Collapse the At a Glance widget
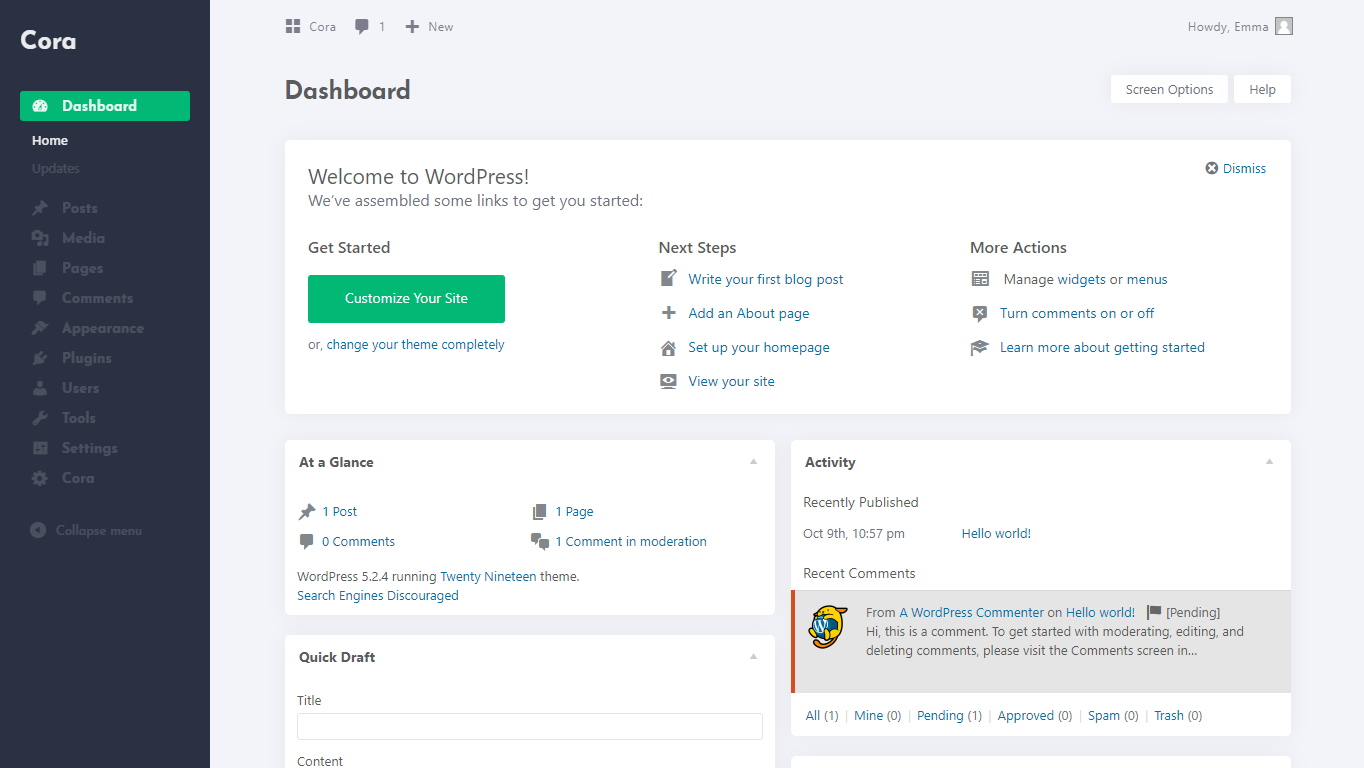This screenshot has width=1364, height=768. tap(754, 462)
